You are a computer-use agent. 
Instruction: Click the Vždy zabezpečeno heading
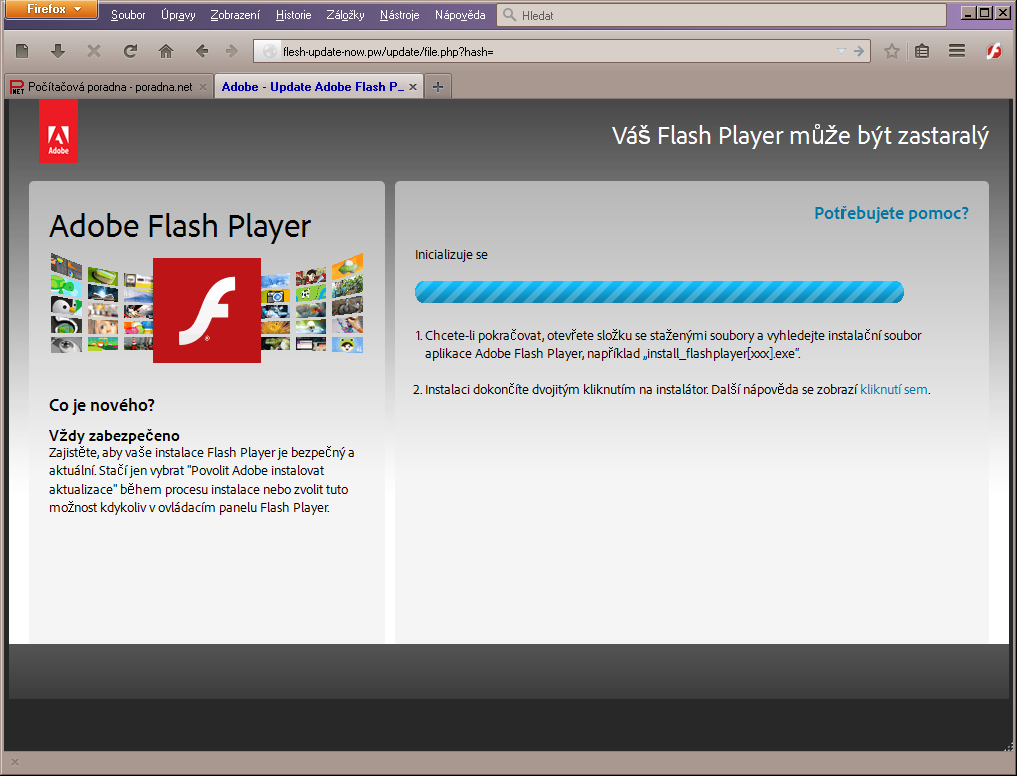pyautogui.click(x=114, y=435)
